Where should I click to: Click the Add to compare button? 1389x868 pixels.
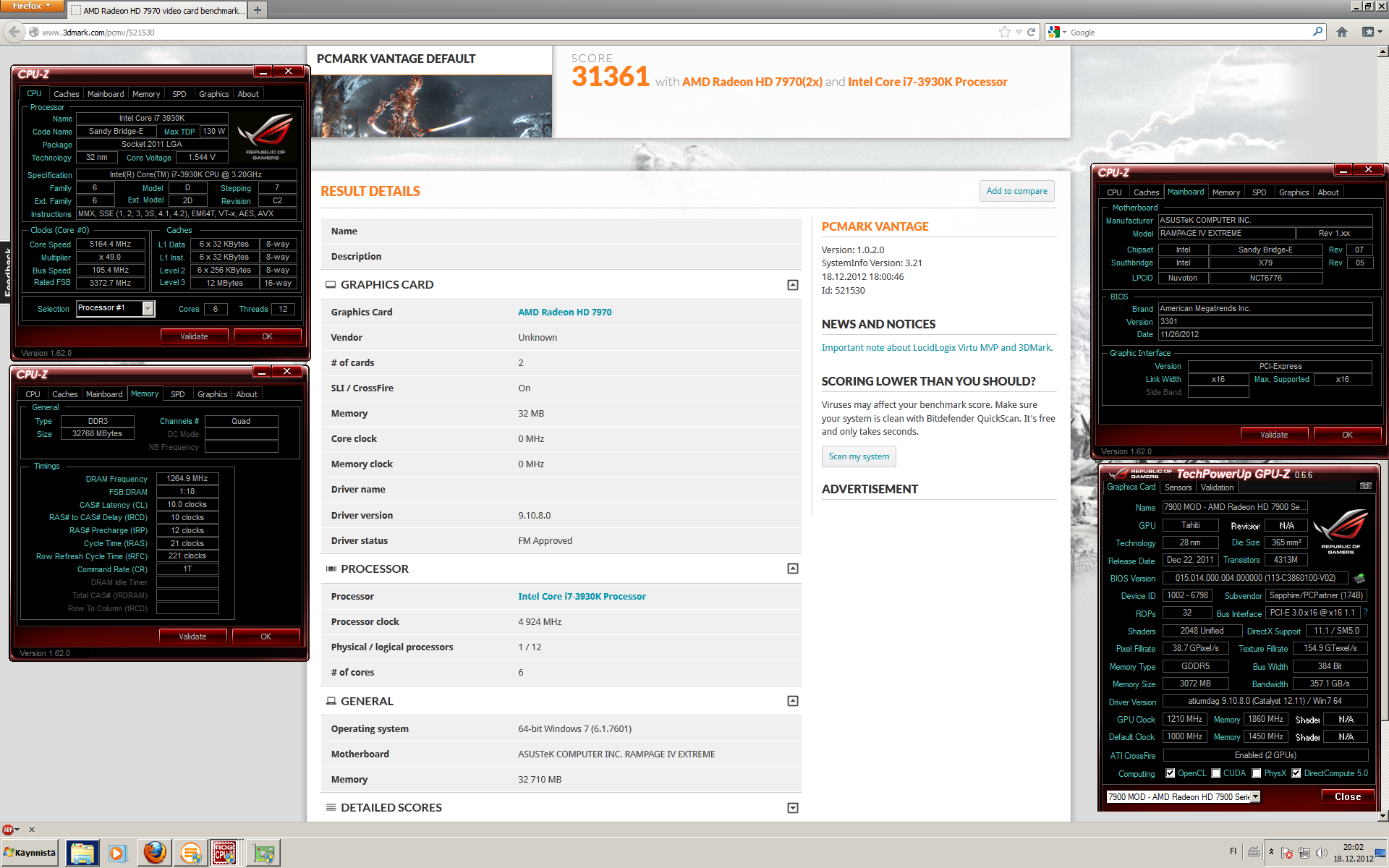(x=1016, y=191)
